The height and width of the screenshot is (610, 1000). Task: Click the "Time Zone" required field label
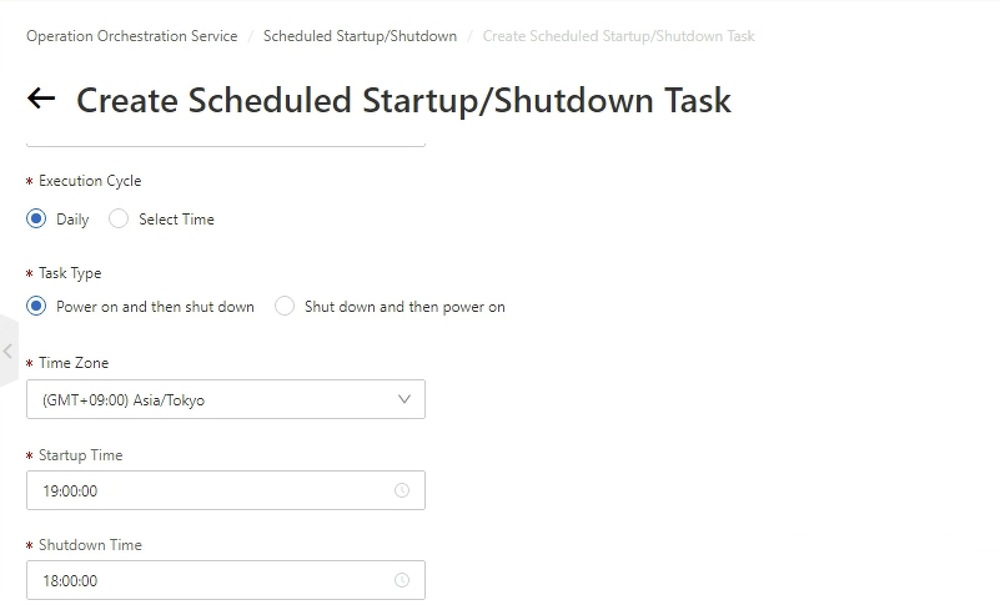pos(72,362)
